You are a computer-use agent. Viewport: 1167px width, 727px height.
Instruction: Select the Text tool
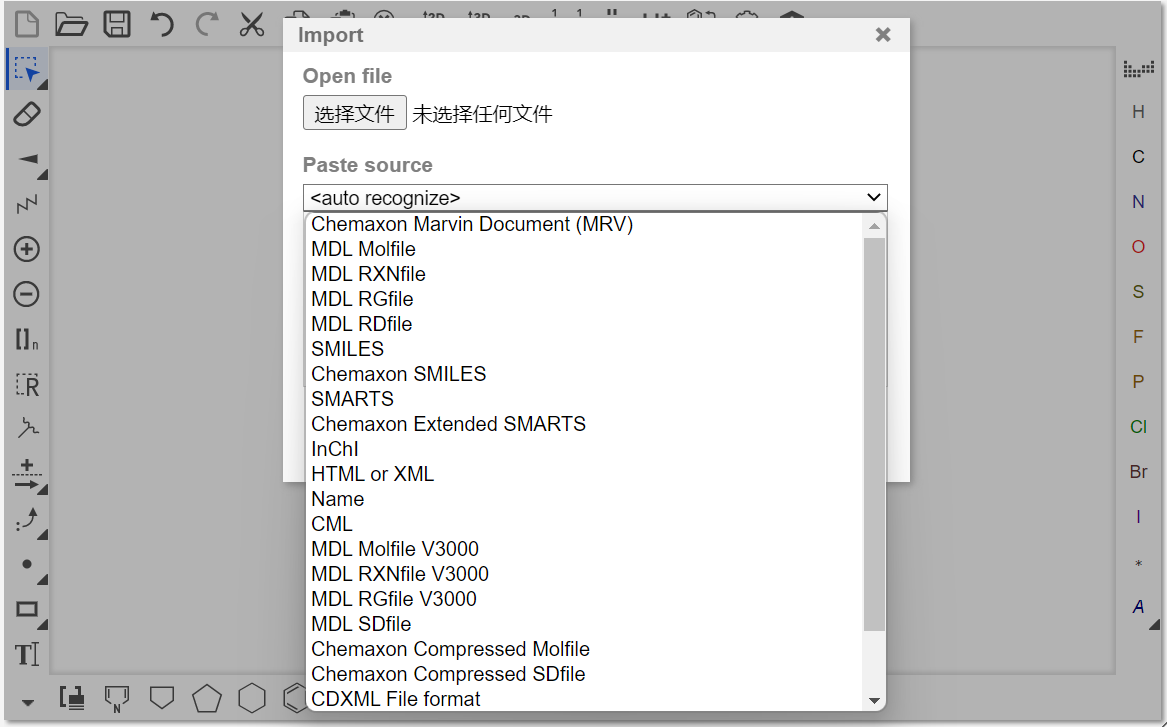click(27, 654)
